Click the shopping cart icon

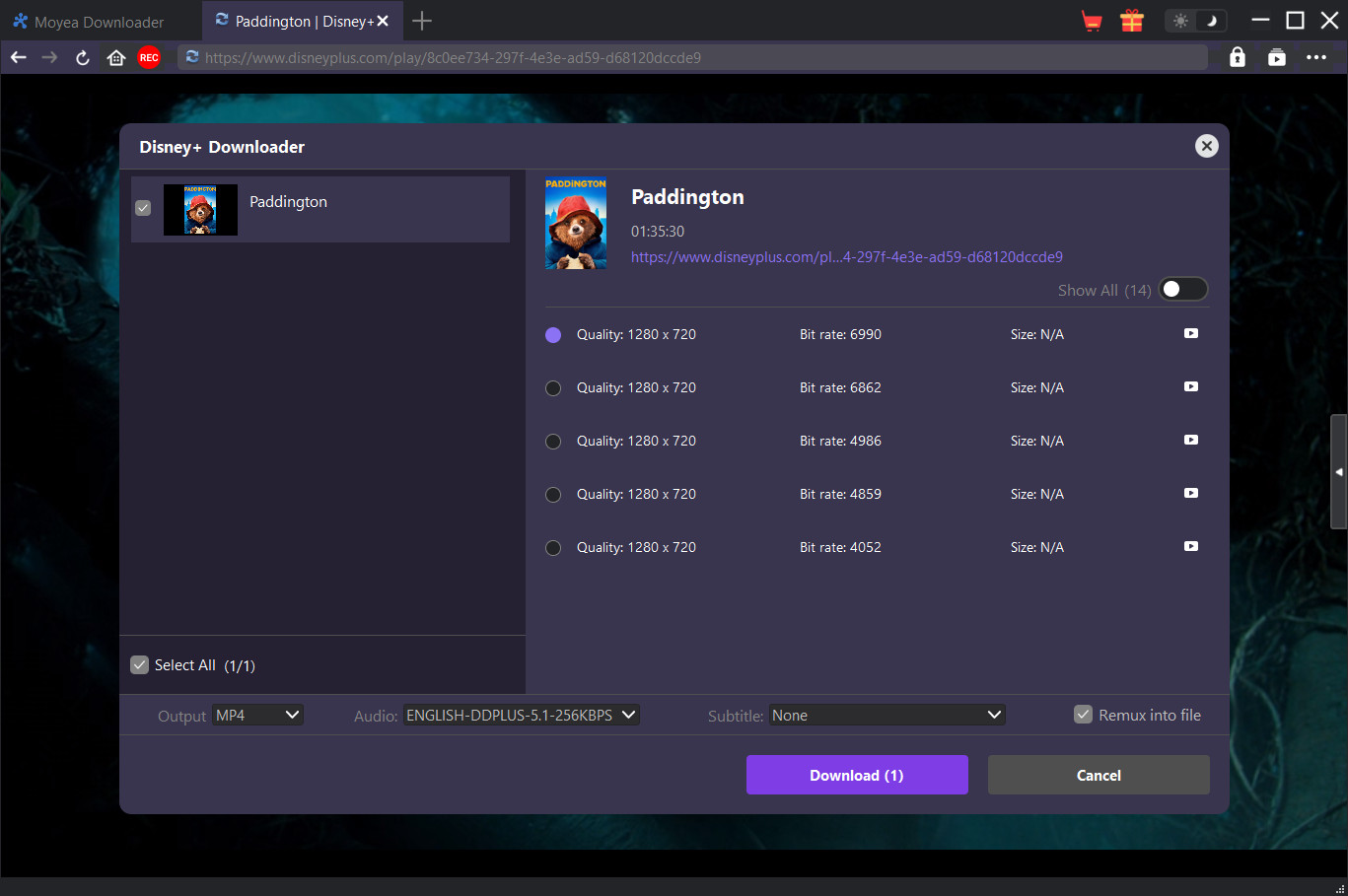1092,21
